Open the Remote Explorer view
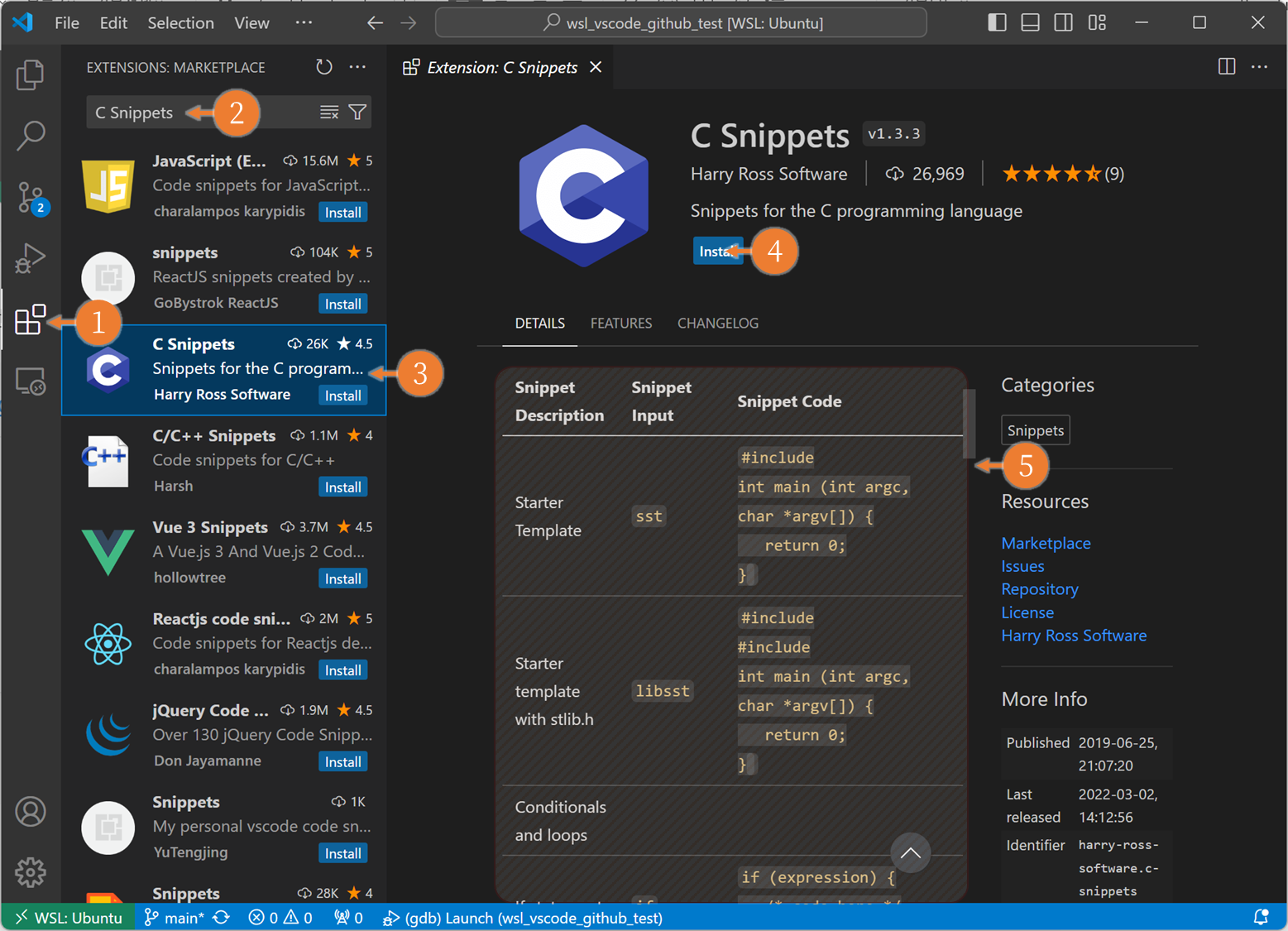Viewport: 1288px width, 931px height. pos(31,382)
